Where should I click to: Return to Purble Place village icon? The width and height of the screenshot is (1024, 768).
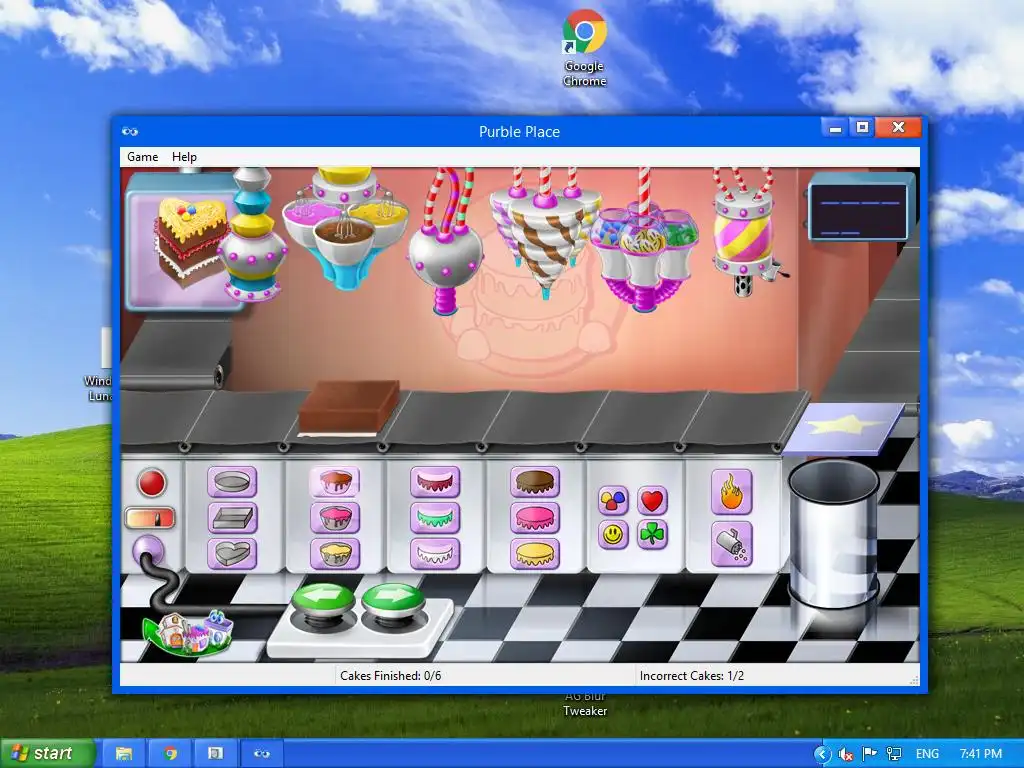click(x=188, y=632)
